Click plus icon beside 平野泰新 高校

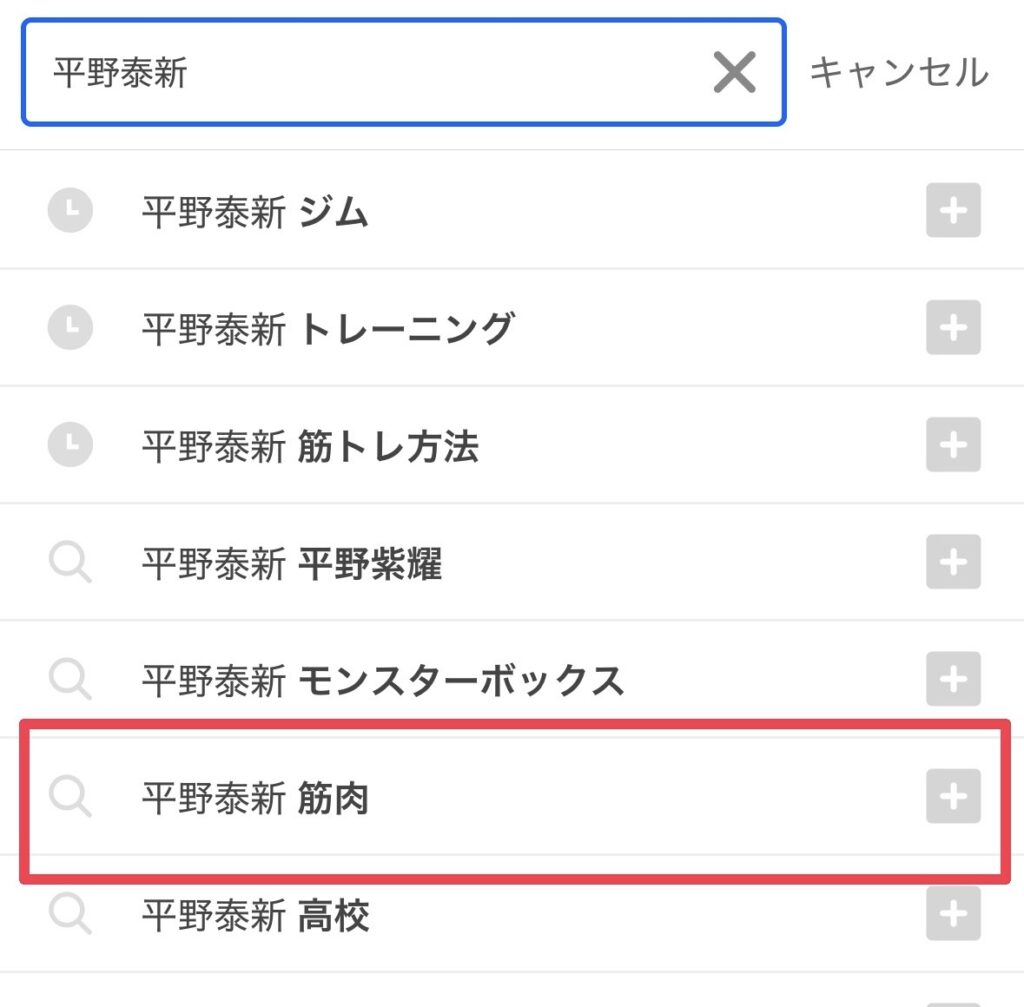pyautogui.click(x=953, y=914)
